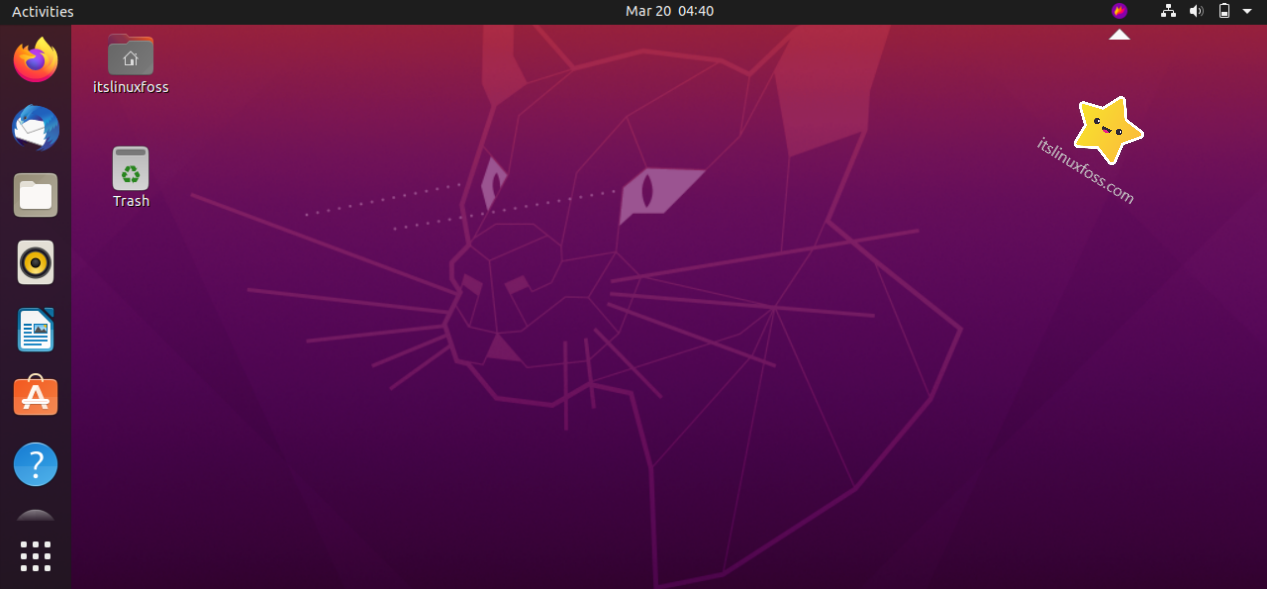Open the Files manager dock icon
This screenshot has width=1267, height=589.
(36, 195)
